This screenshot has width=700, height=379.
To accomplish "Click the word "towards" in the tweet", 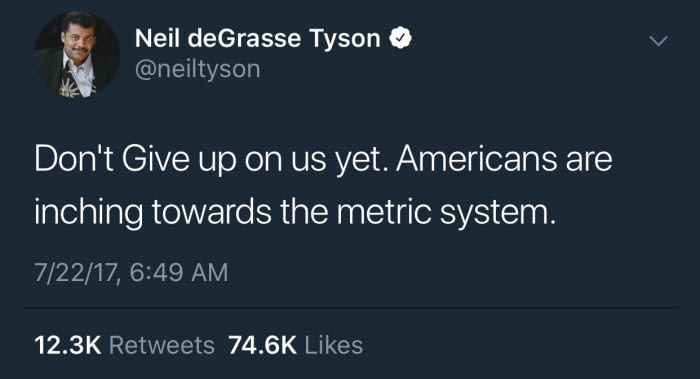I will 211,211.
